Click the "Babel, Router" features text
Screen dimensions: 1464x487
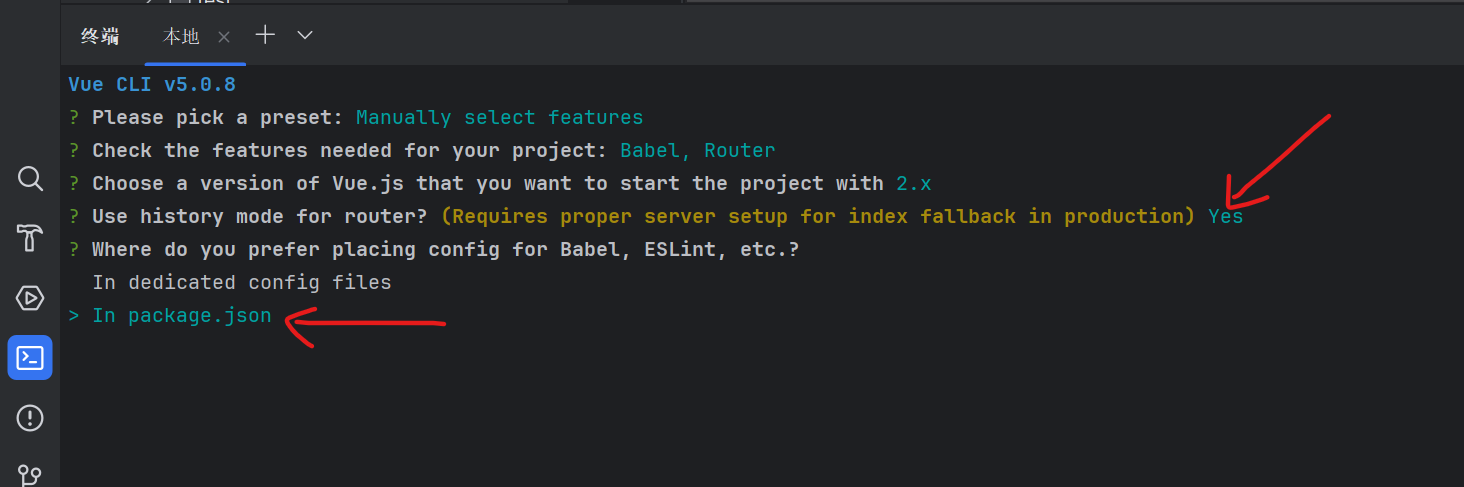(x=697, y=151)
